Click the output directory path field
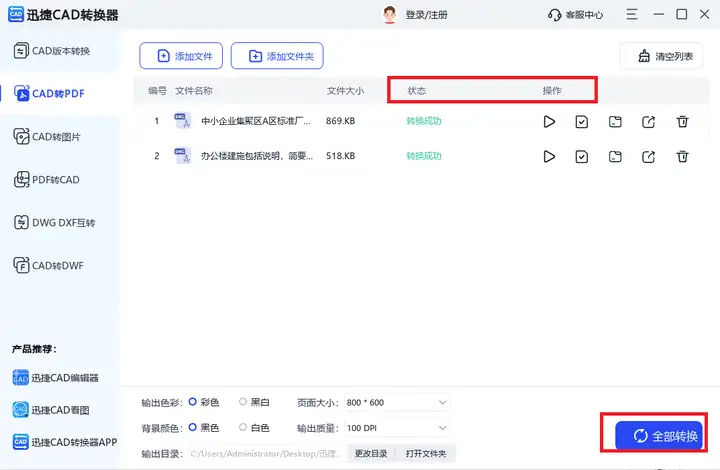This screenshot has width=720, height=470. (266, 453)
